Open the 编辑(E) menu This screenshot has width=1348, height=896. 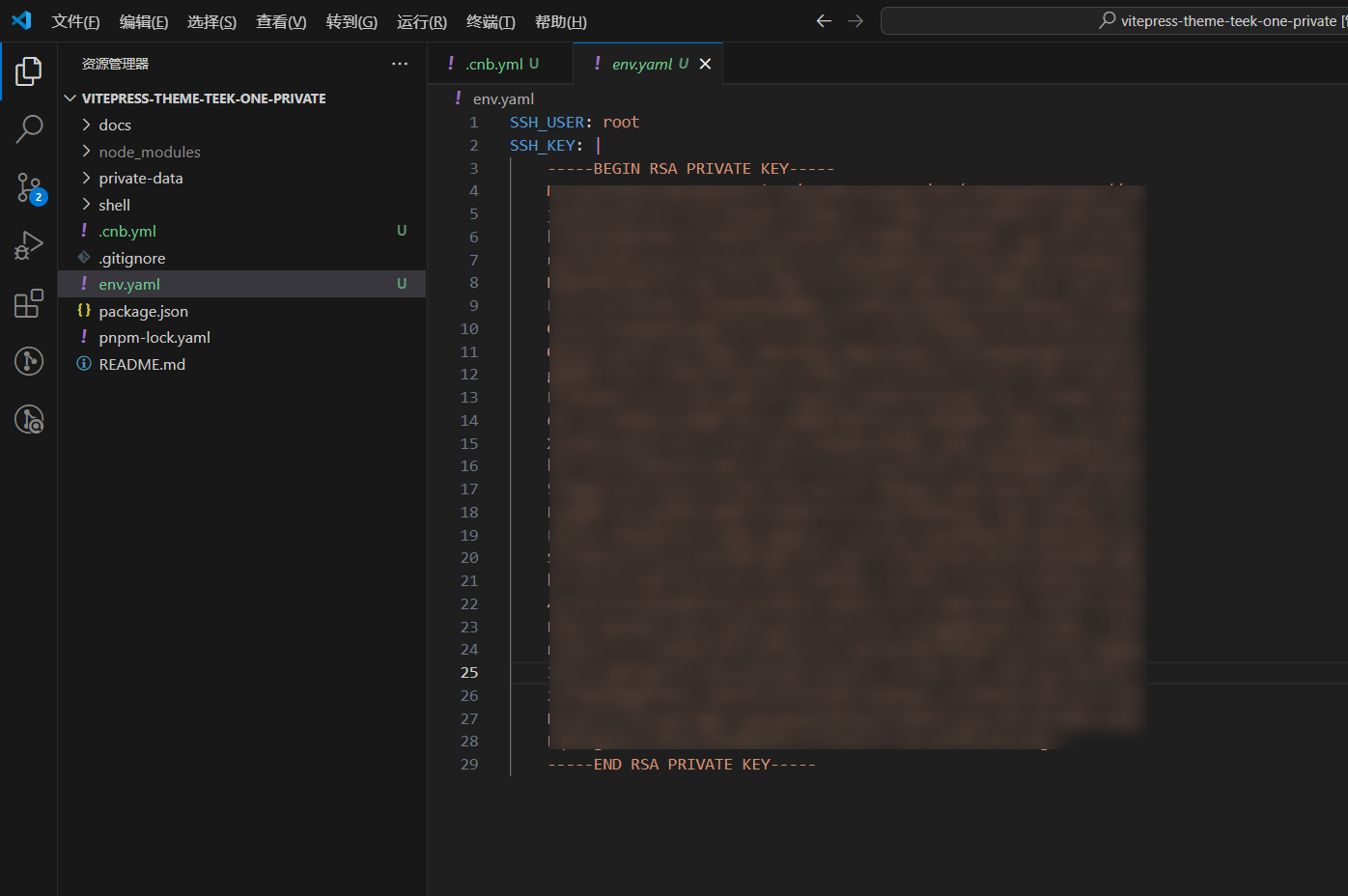coord(144,21)
